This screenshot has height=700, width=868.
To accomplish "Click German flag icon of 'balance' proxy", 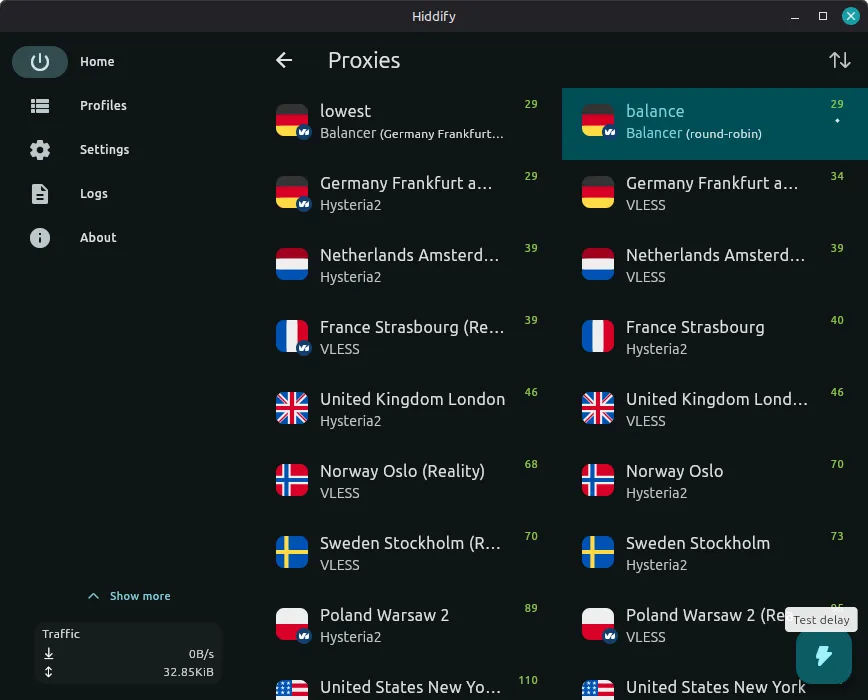I will click(x=598, y=120).
